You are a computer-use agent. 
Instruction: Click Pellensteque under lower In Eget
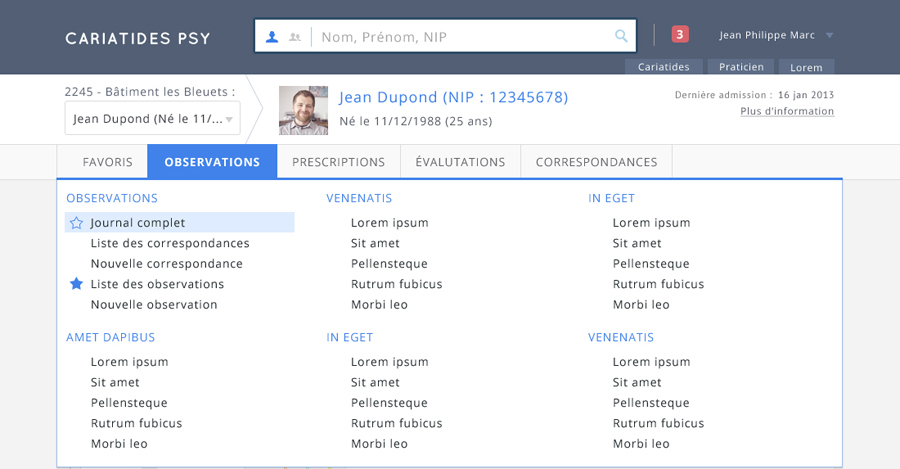tap(389, 402)
